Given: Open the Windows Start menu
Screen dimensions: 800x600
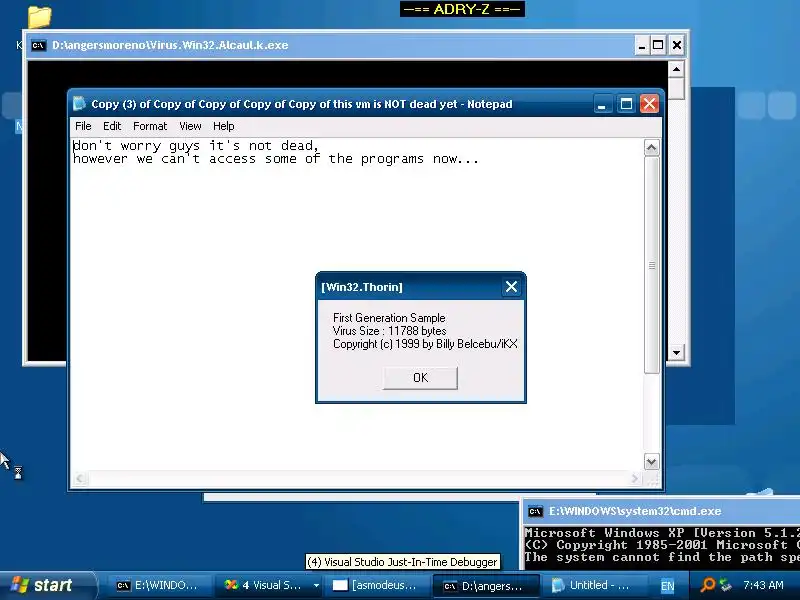Looking at the screenshot, I should click(46, 585).
